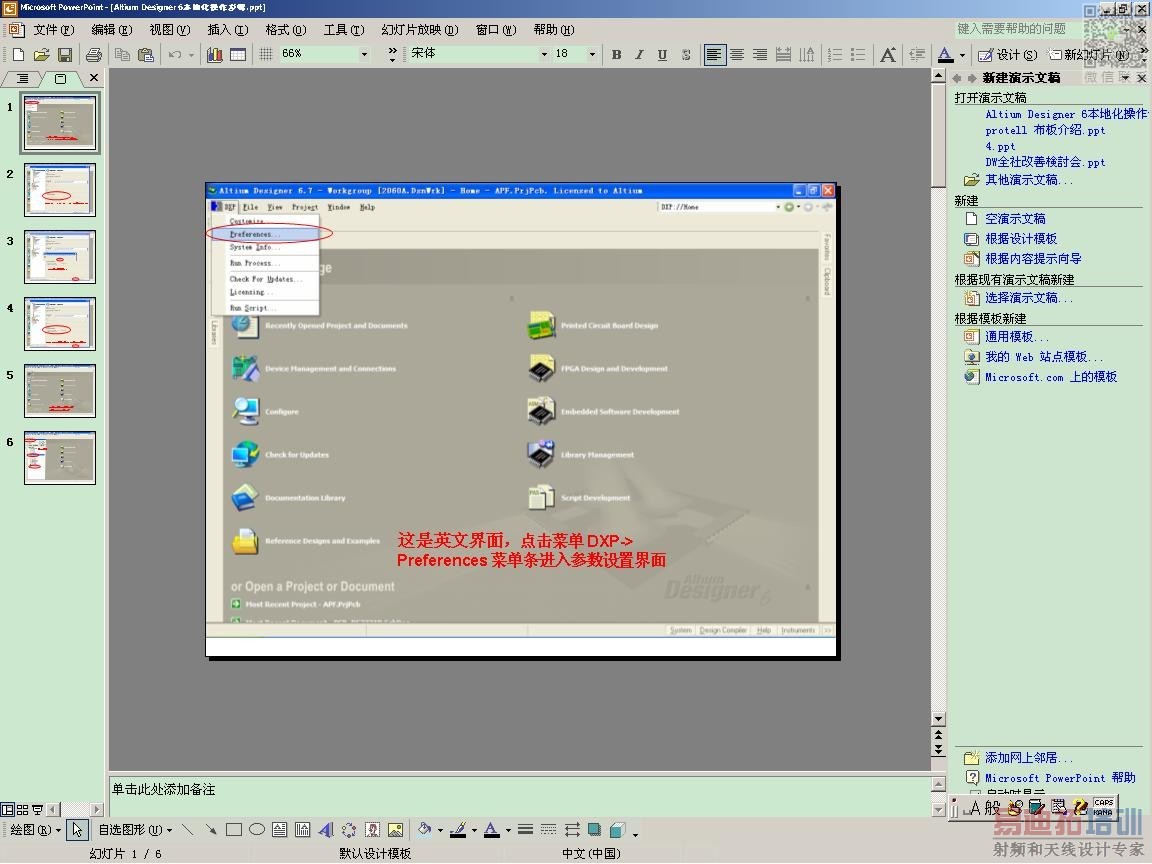
Task: Toggle bold formatting
Action: (616, 55)
